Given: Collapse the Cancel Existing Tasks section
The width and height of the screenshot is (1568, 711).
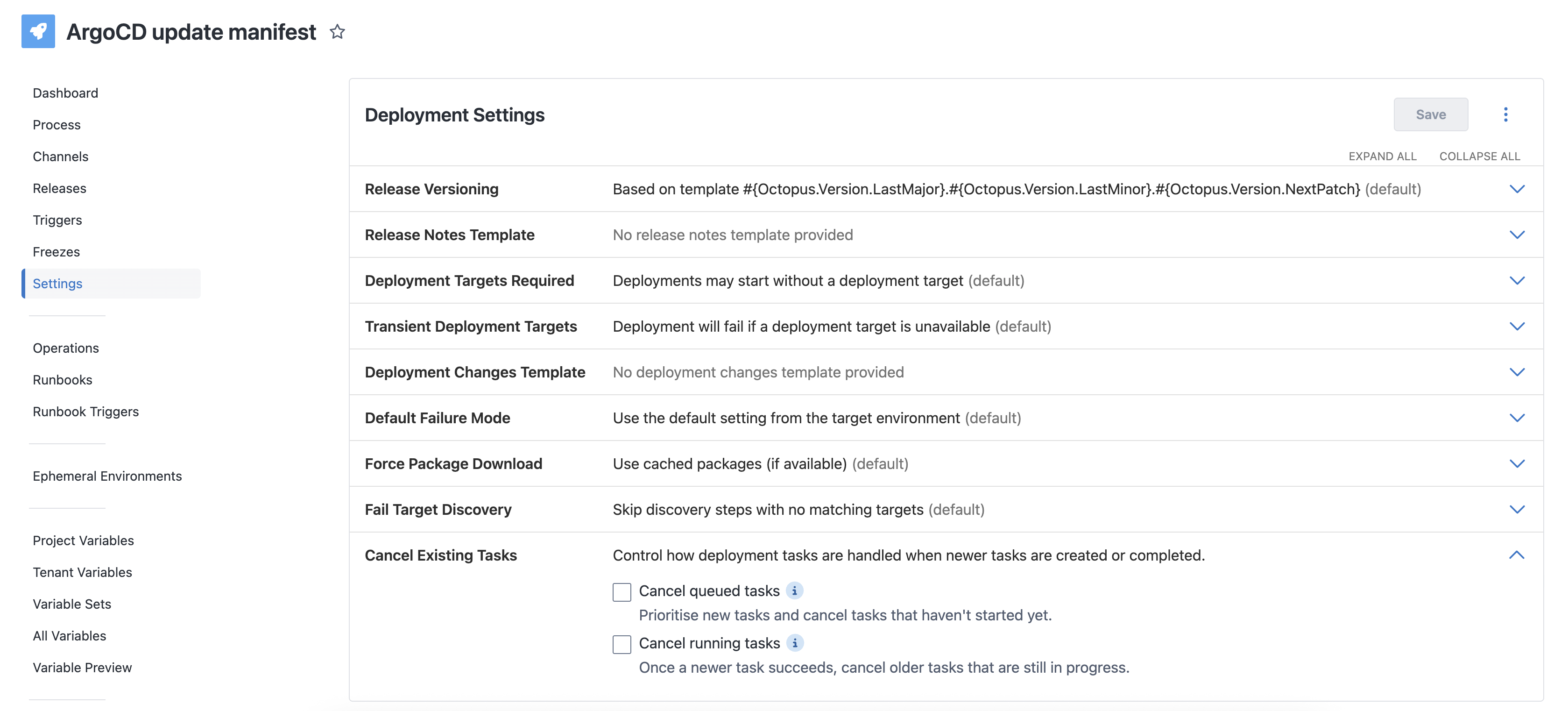Looking at the screenshot, I should tap(1517, 555).
